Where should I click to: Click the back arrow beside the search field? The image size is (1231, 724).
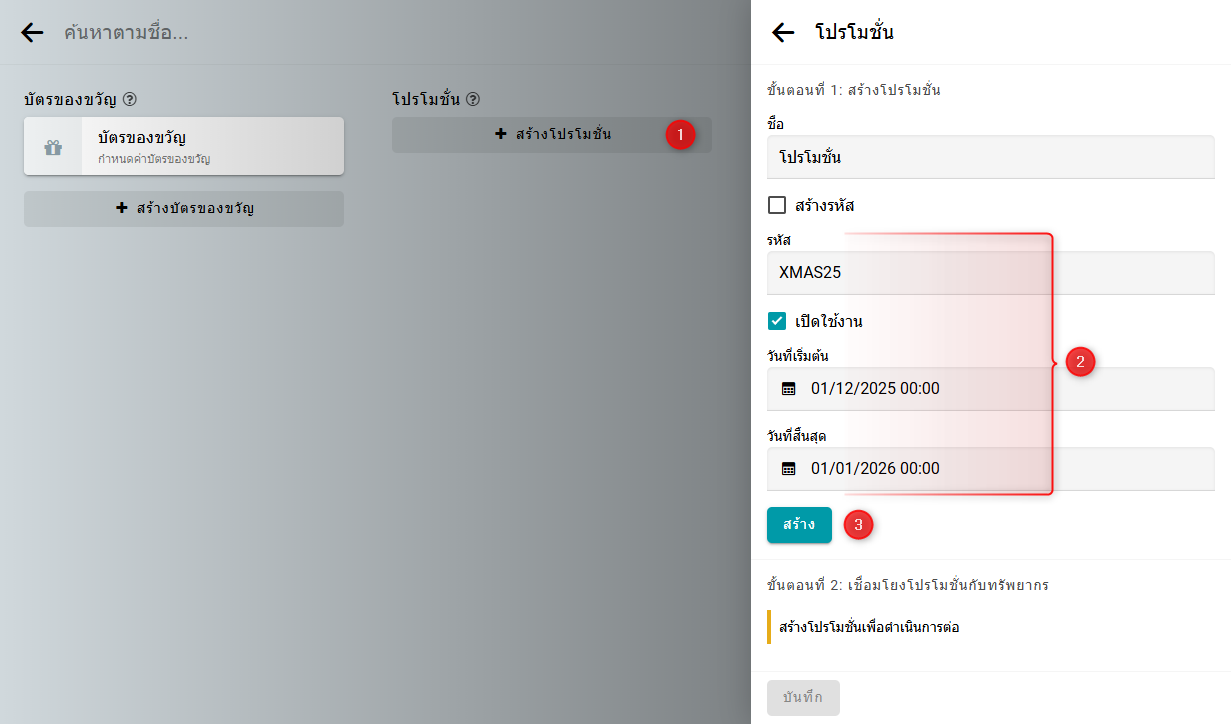32,33
